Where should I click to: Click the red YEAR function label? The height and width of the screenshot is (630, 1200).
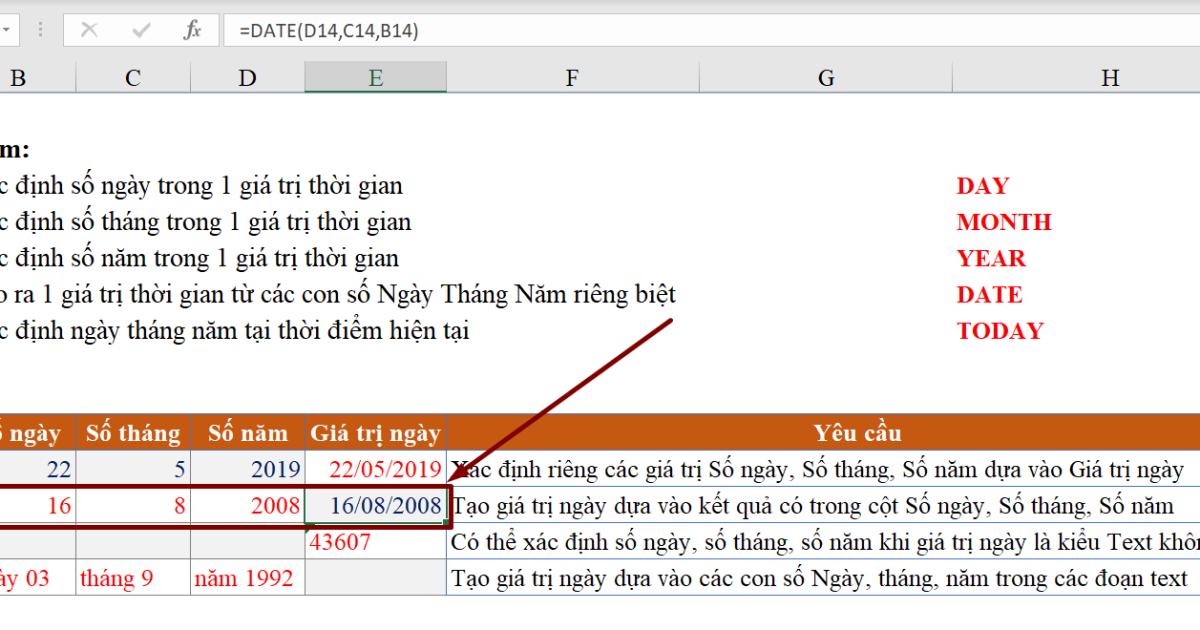tap(991, 258)
